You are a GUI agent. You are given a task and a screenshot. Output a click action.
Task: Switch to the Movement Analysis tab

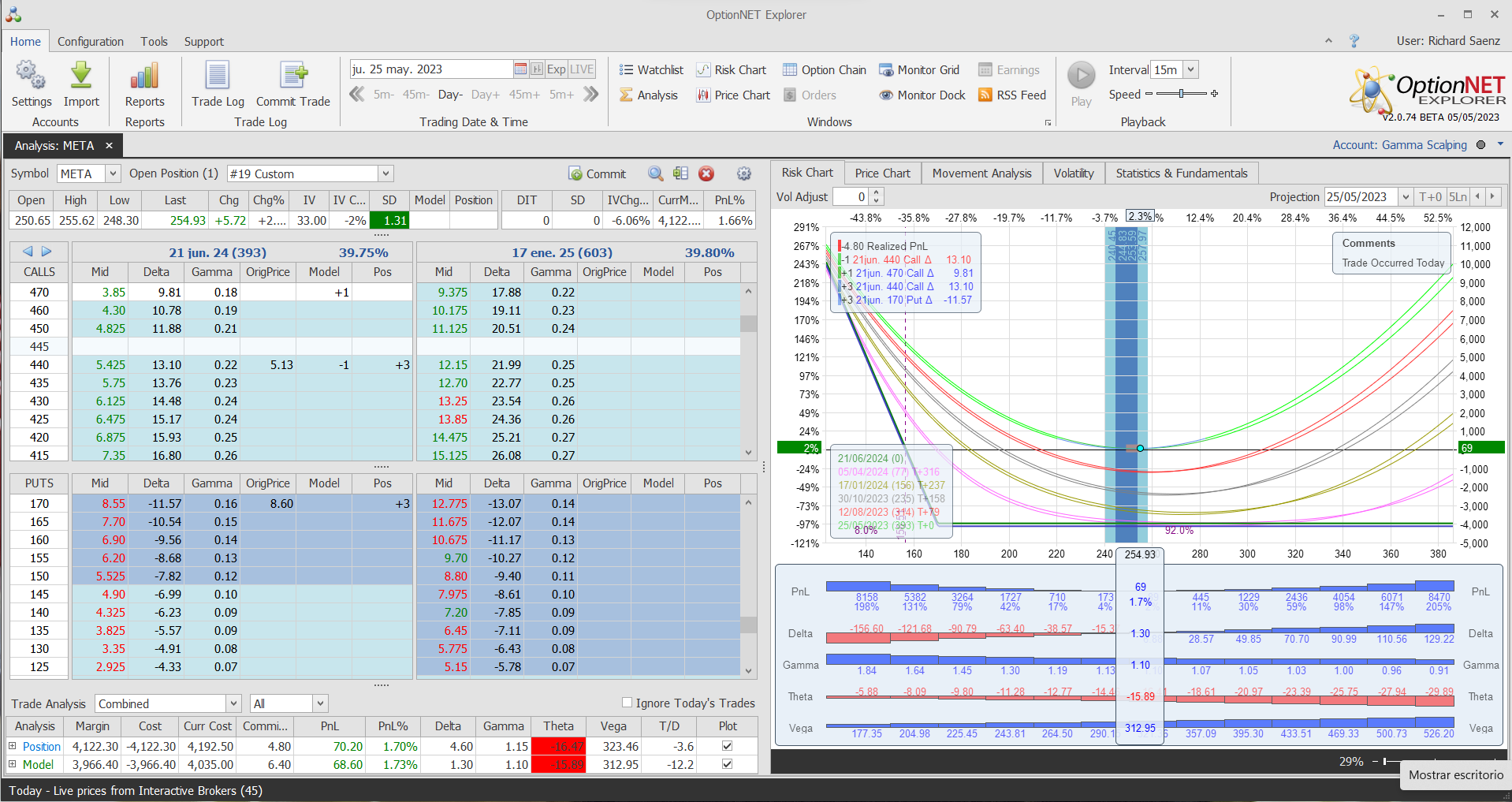[982, 173]
